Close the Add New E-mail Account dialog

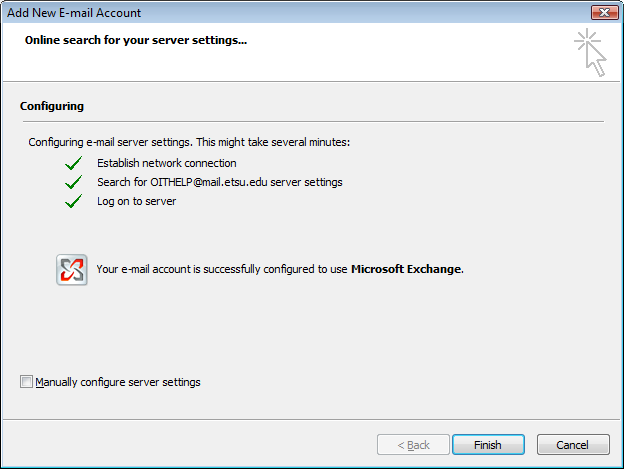tap(602, 13)
